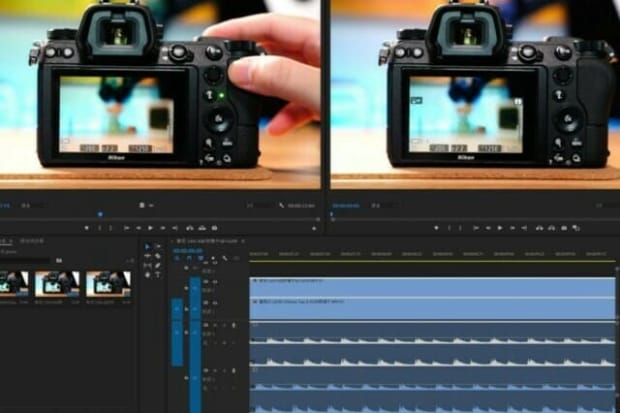This screenshot has width=620, height=413.
Task: Select the Selection arrow tool
Action: (148, 247)
